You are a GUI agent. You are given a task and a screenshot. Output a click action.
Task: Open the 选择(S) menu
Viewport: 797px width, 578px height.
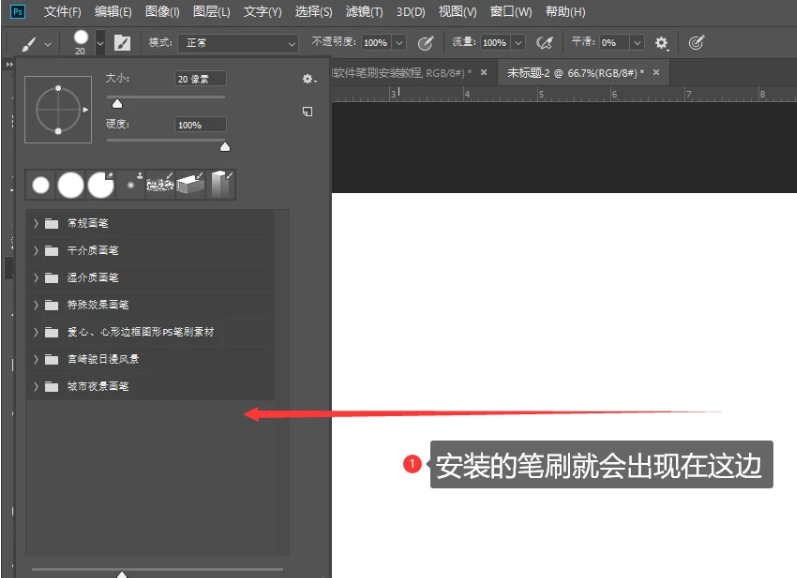tap(314, 12)
